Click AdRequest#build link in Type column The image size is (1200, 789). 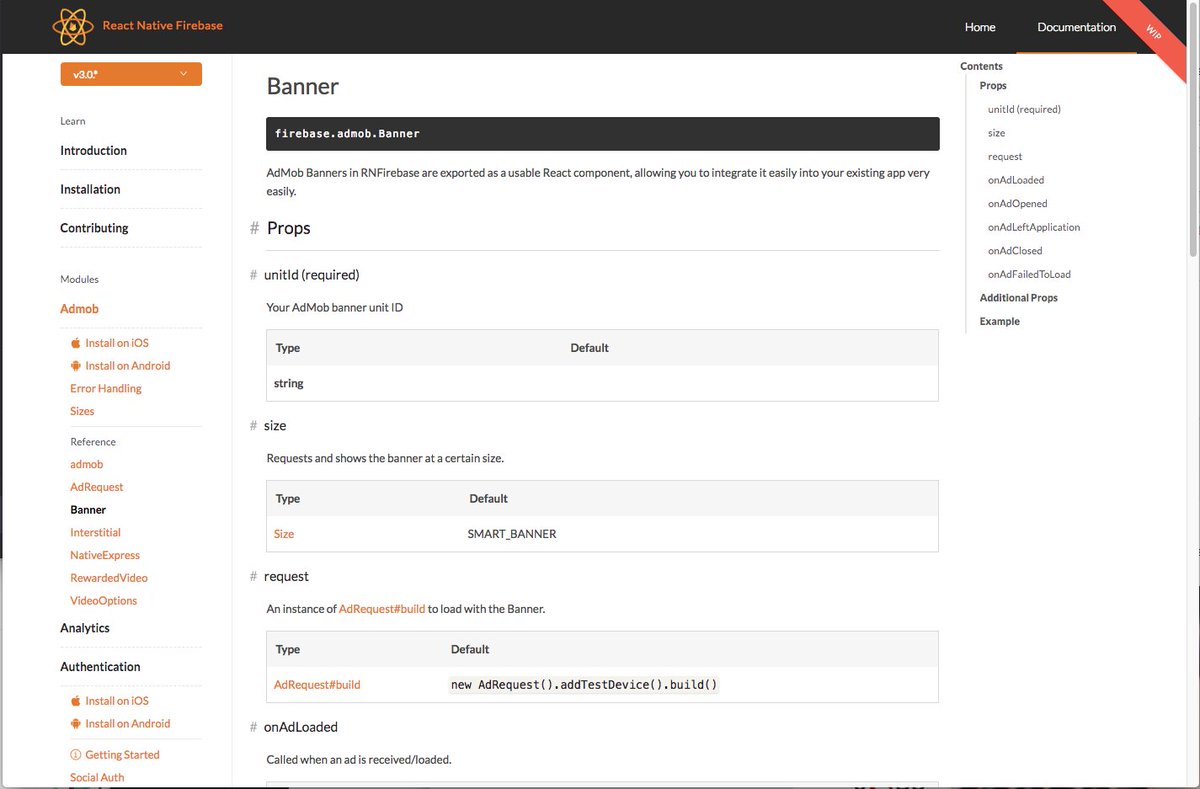coord(317,685)
